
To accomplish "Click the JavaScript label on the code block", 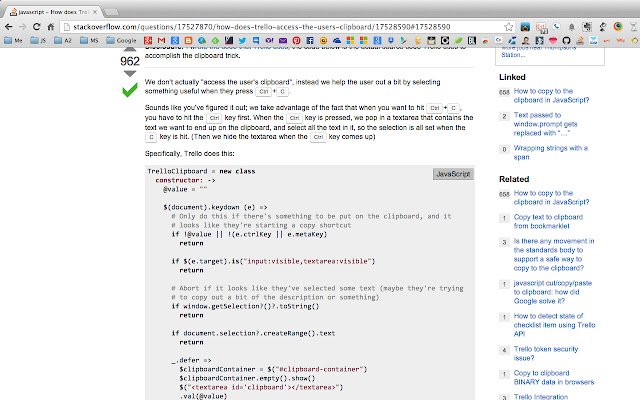I will point(453,174).
